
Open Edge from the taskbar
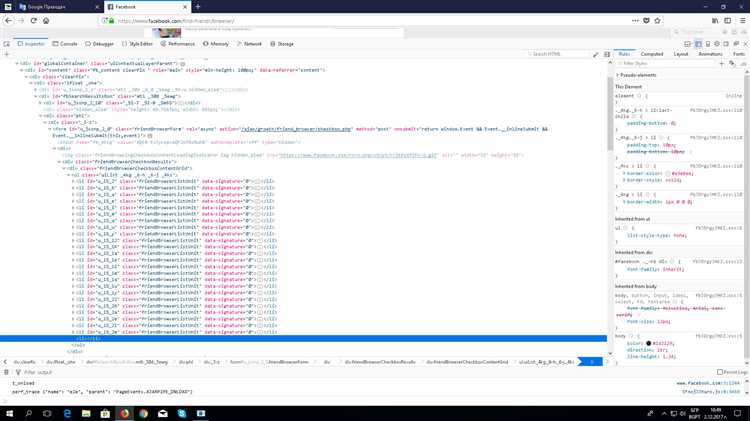67,413
